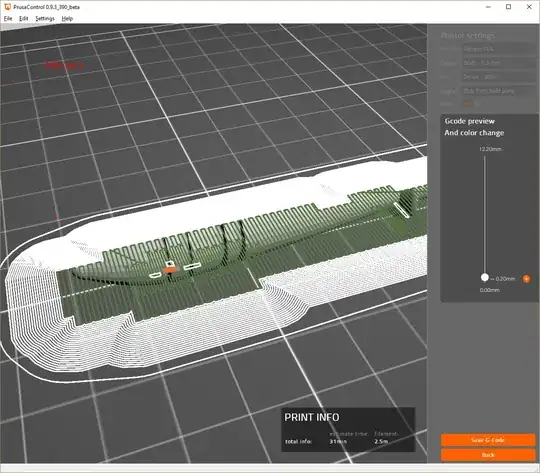Click the orange layer marker on the model
This screenshot has height=473, width=540.
(x=169, y=270)
